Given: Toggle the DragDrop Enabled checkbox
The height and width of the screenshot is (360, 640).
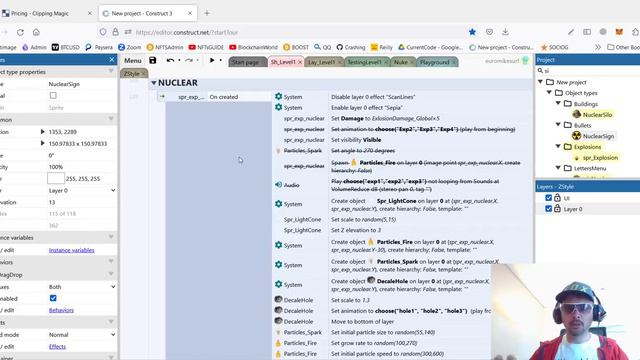Looking at the screenshot, I should point(53,298).
